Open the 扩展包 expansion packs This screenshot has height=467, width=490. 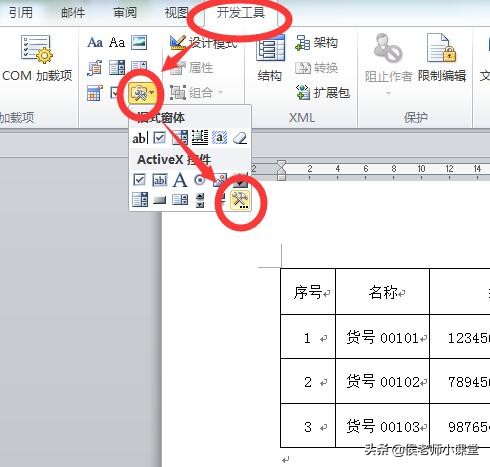click(x=323, y=93)
